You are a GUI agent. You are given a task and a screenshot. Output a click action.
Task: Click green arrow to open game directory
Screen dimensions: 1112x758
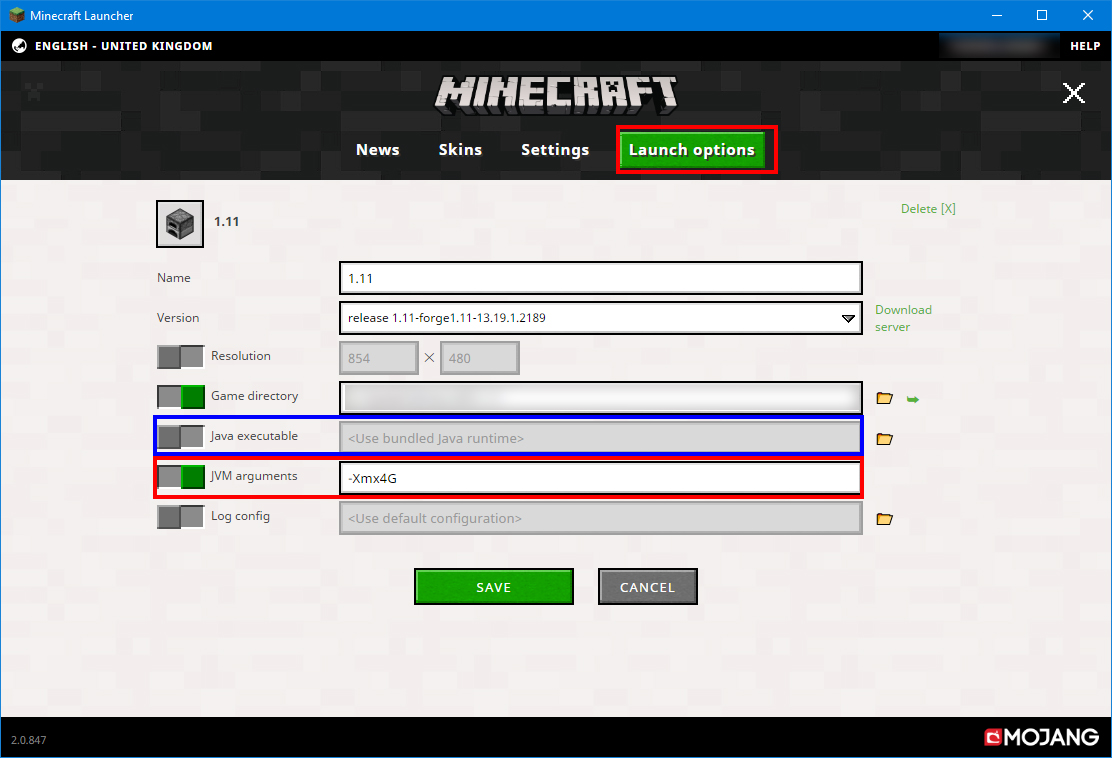pyautogui.click(x=913, y=399)
